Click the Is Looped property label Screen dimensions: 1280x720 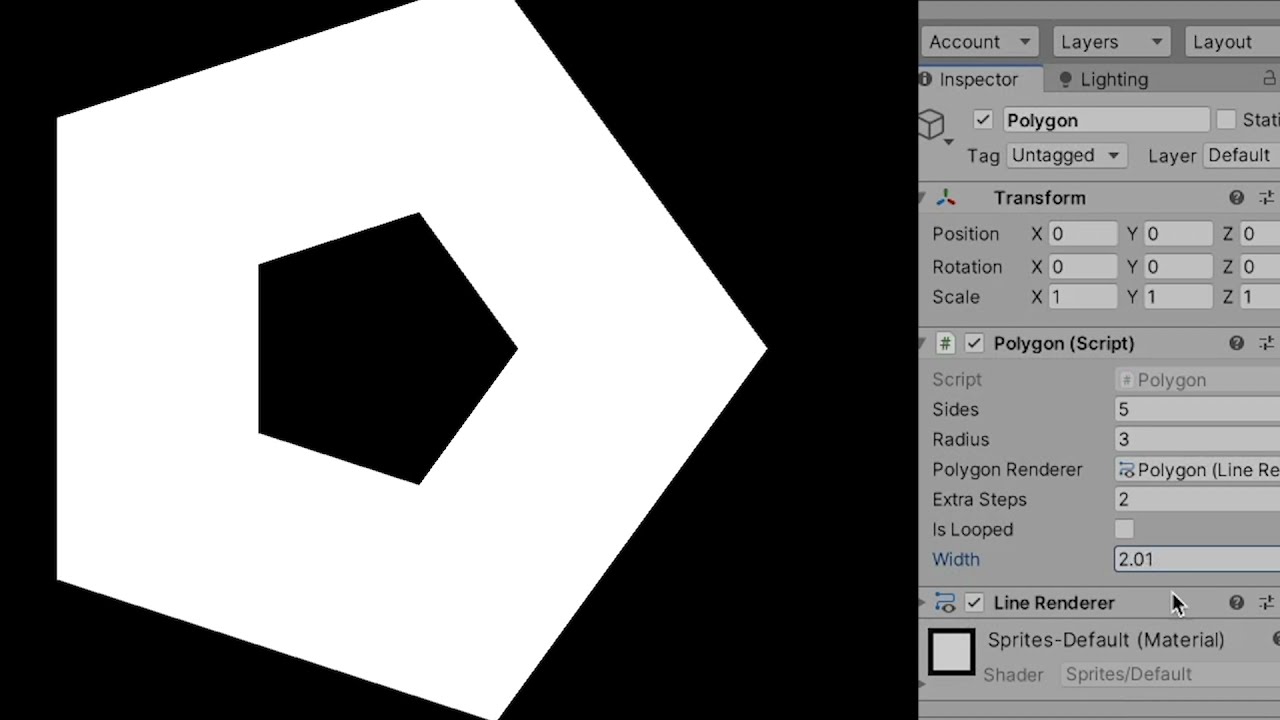pyautogui.click(x=972, y=530)
